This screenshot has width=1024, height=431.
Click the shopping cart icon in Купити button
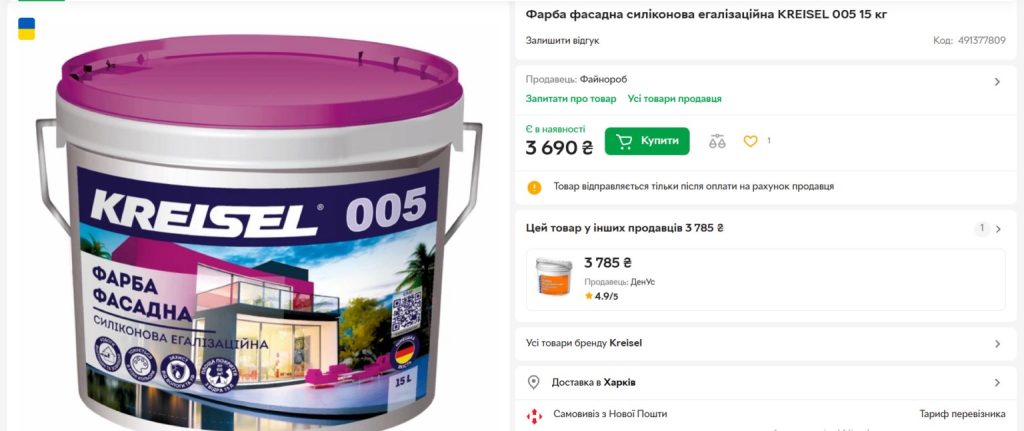click(624, 141)
